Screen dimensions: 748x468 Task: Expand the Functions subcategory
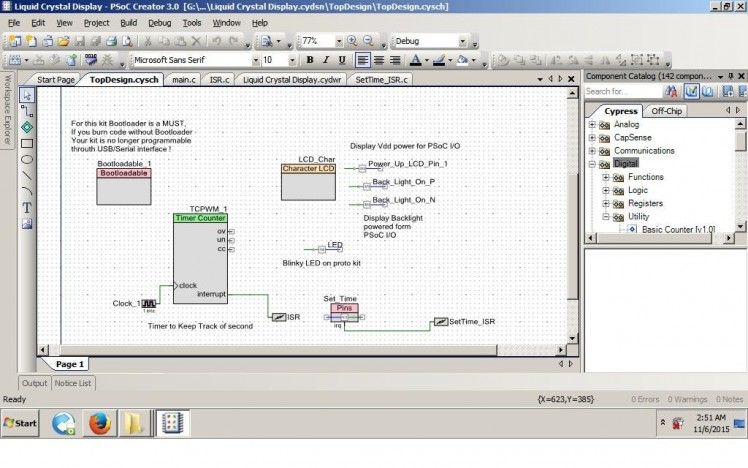pyautogui.click(x=606, y=177)
